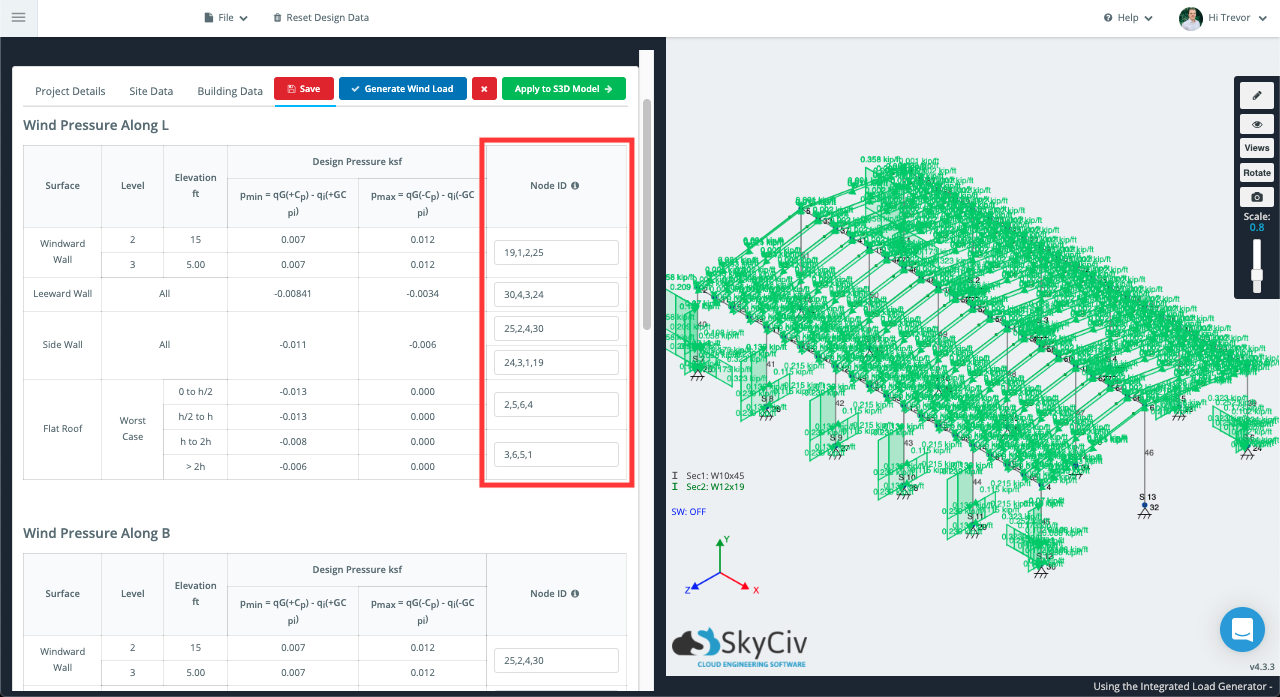1280x697 pixels.
Task: Toggle the Rotate mode
Action: 1256,171
